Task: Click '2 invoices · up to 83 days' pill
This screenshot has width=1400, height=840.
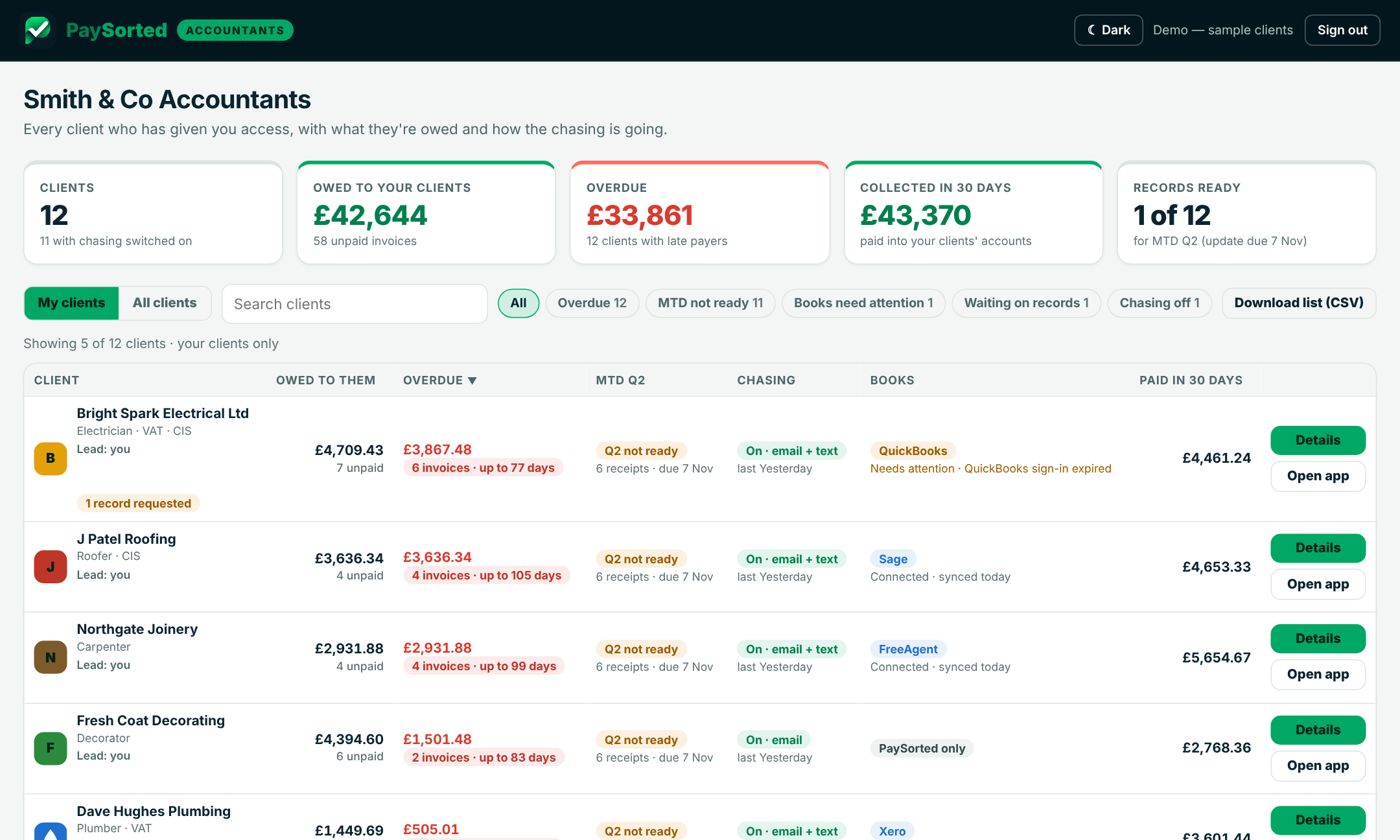Action: coord(483,757)
